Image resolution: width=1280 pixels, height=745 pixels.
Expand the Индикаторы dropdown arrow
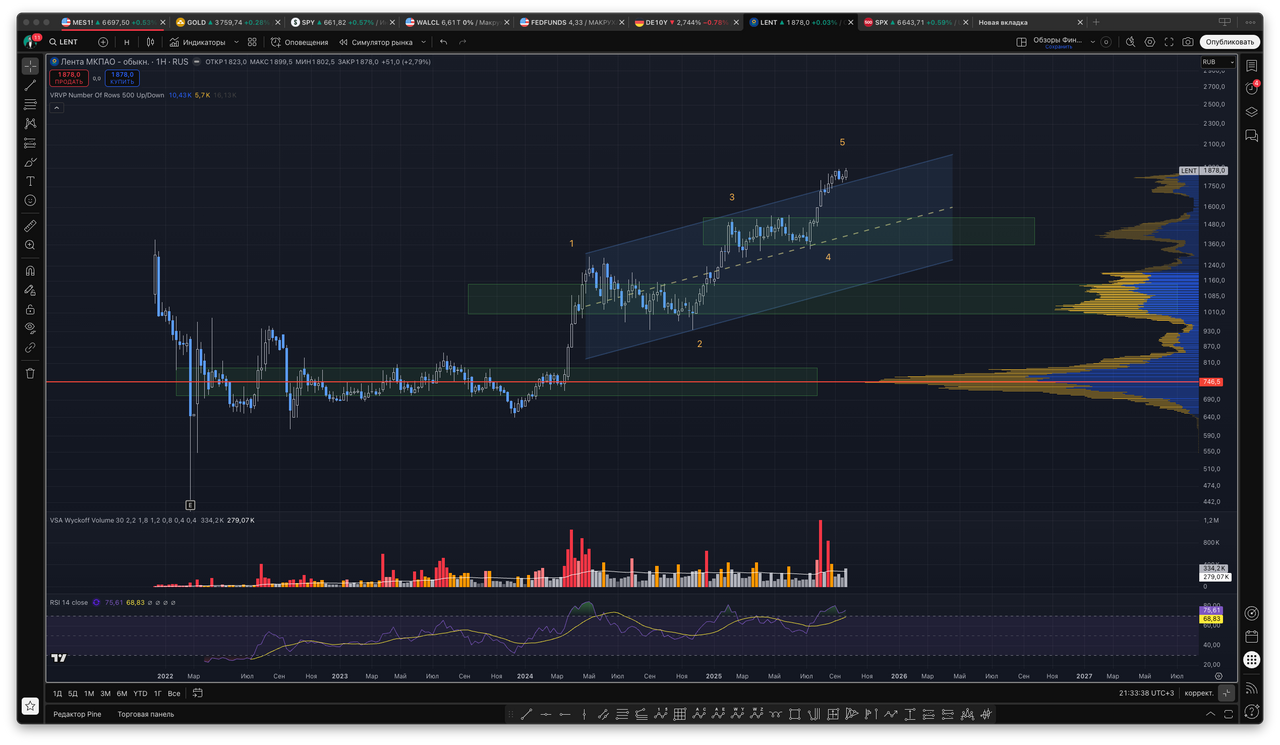pos(236,42)
